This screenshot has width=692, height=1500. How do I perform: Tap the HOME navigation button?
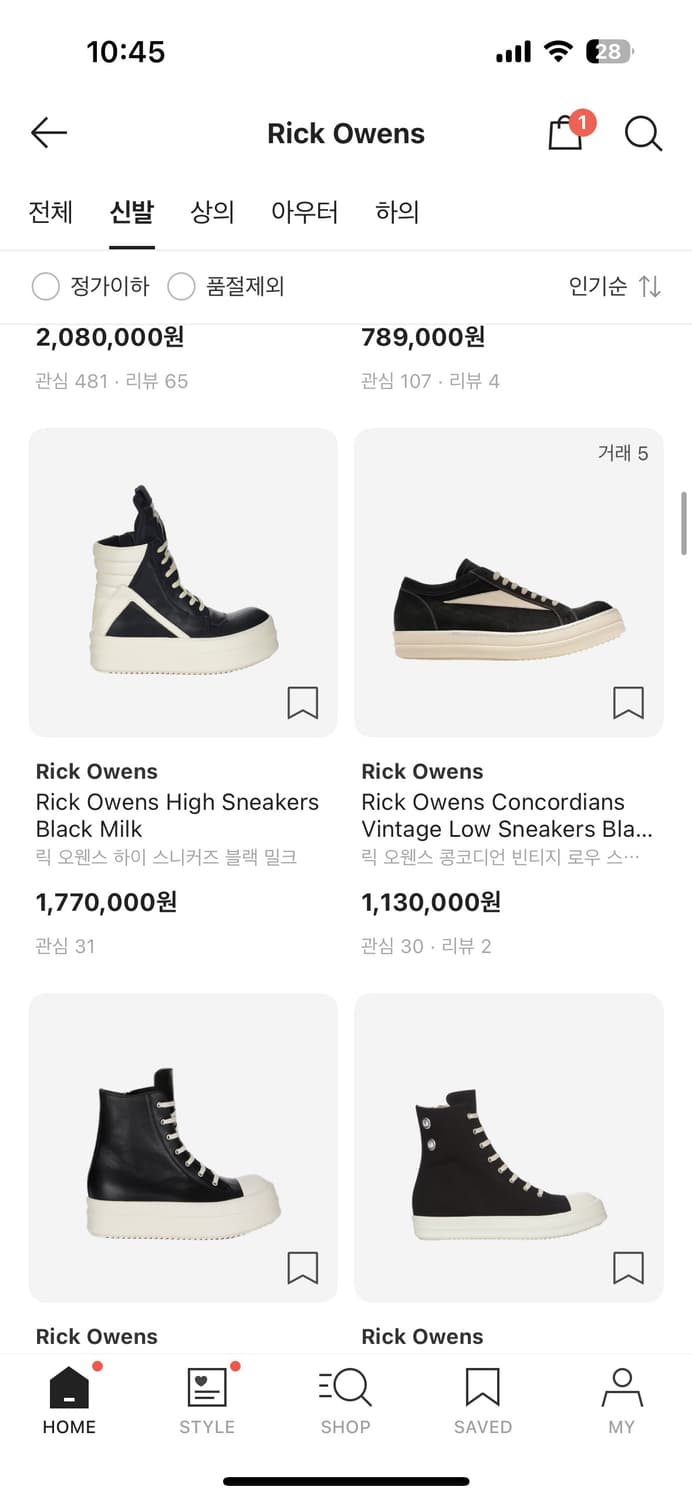[x=70, y=1400]
